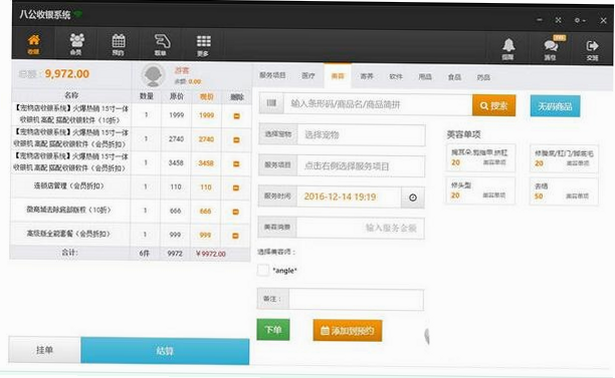Click the ¥9972.00 total cell
The height and width of the screenshot is (378, 615).
click(x=211, y=254)
